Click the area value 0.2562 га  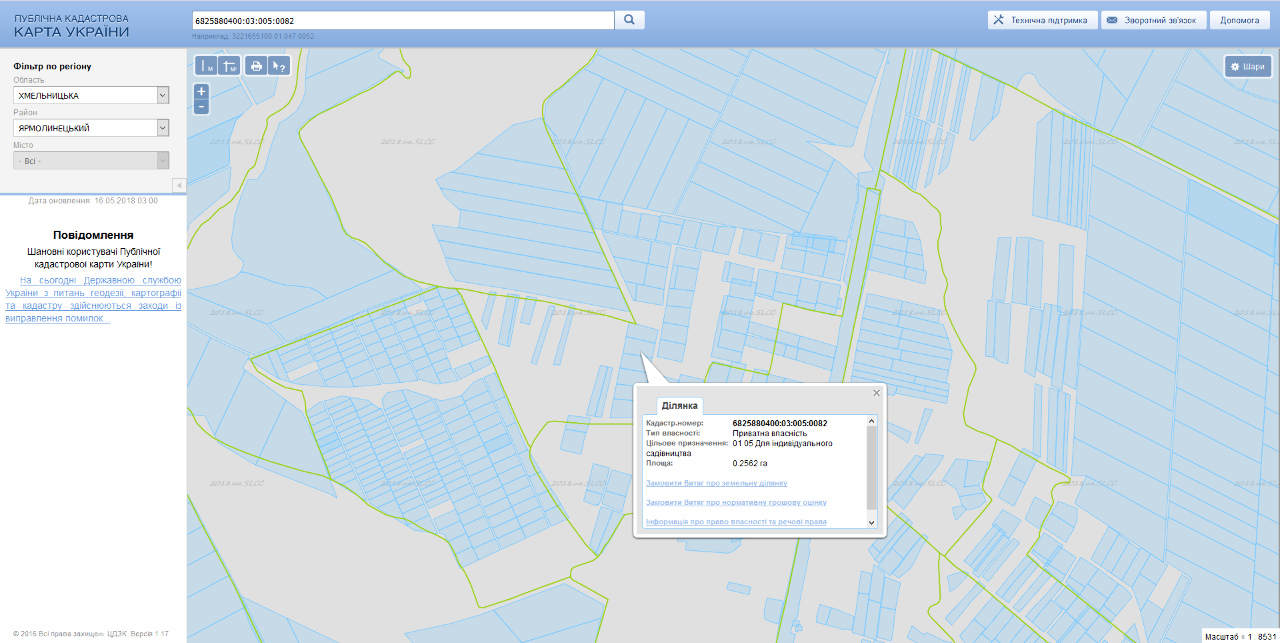click(x=750, y=463)
